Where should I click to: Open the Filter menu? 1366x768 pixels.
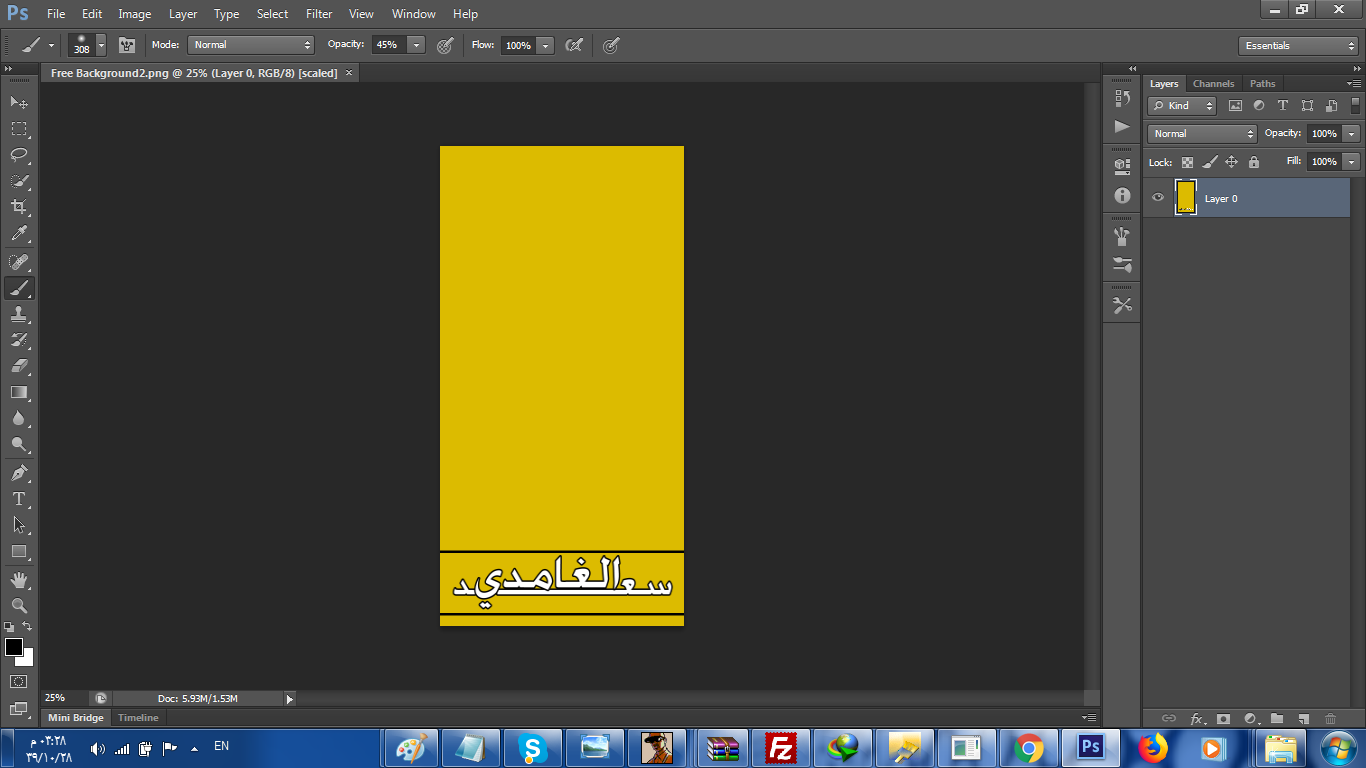(x=319, y=14)
